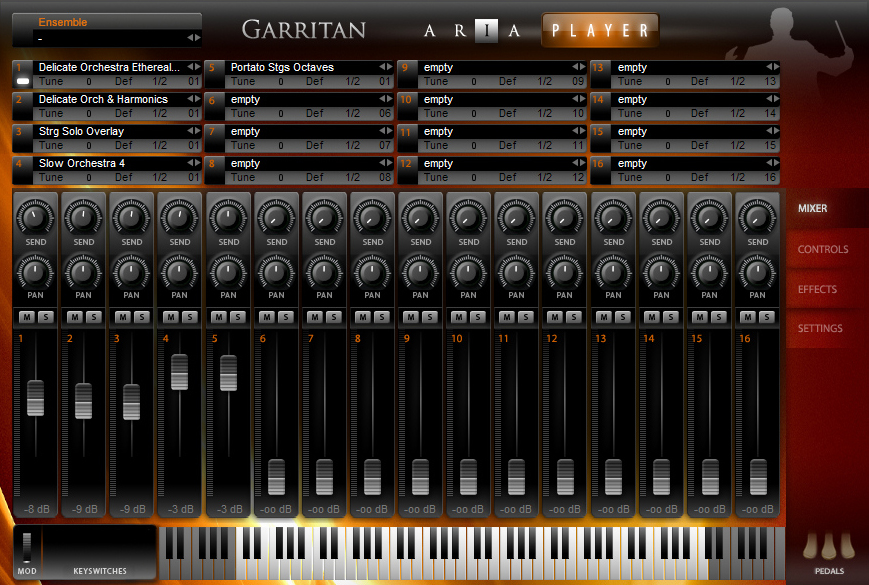Select instrument slot number 13
869x585 pixels.
click(x=600, y=74)
